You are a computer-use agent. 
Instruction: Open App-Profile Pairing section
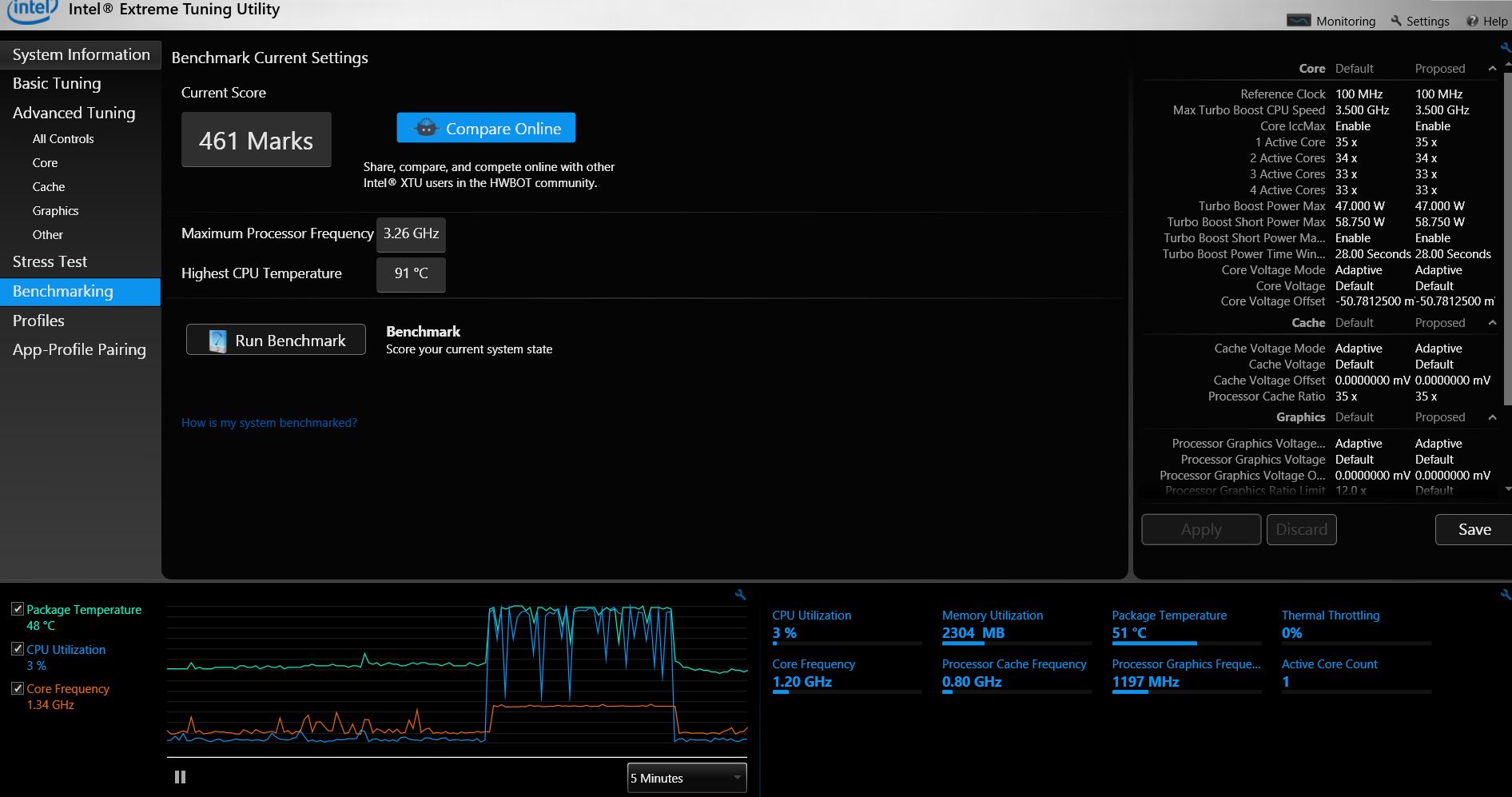(x=80, y=349)
